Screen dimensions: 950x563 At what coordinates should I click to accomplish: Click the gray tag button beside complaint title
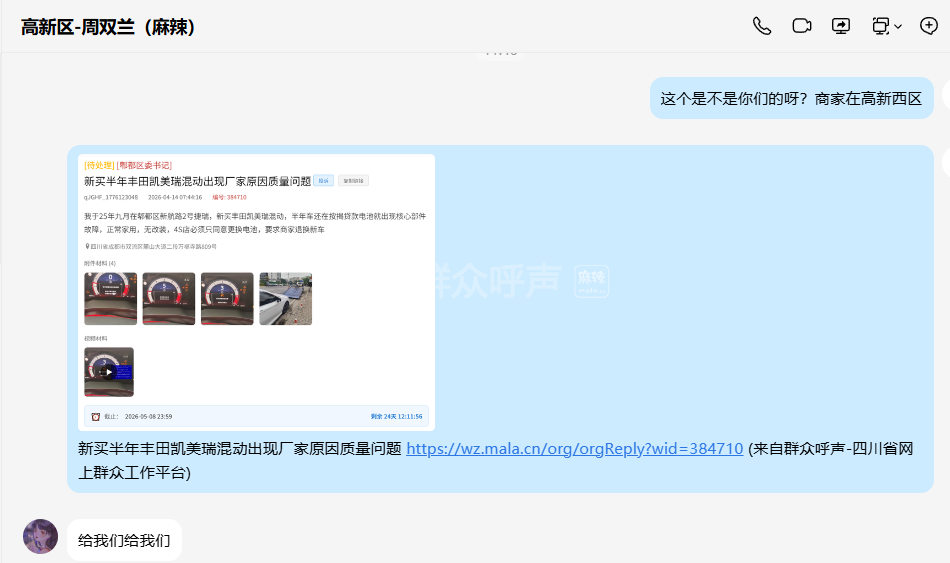pyautogui.click(x=353, y=181)
